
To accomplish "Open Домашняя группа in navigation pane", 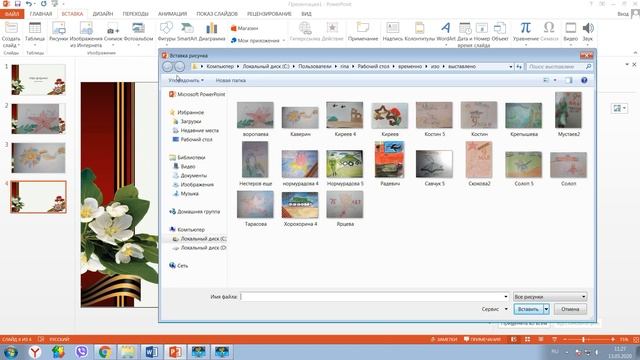I will pos(195,212).
